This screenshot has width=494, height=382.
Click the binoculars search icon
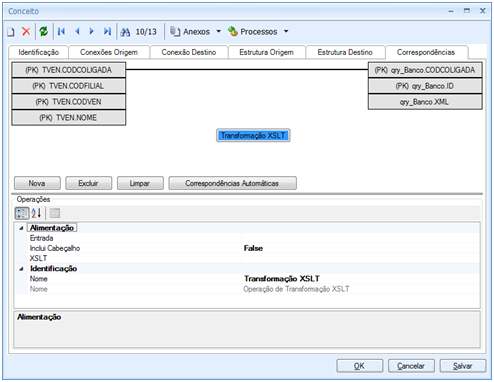[125, 32]
